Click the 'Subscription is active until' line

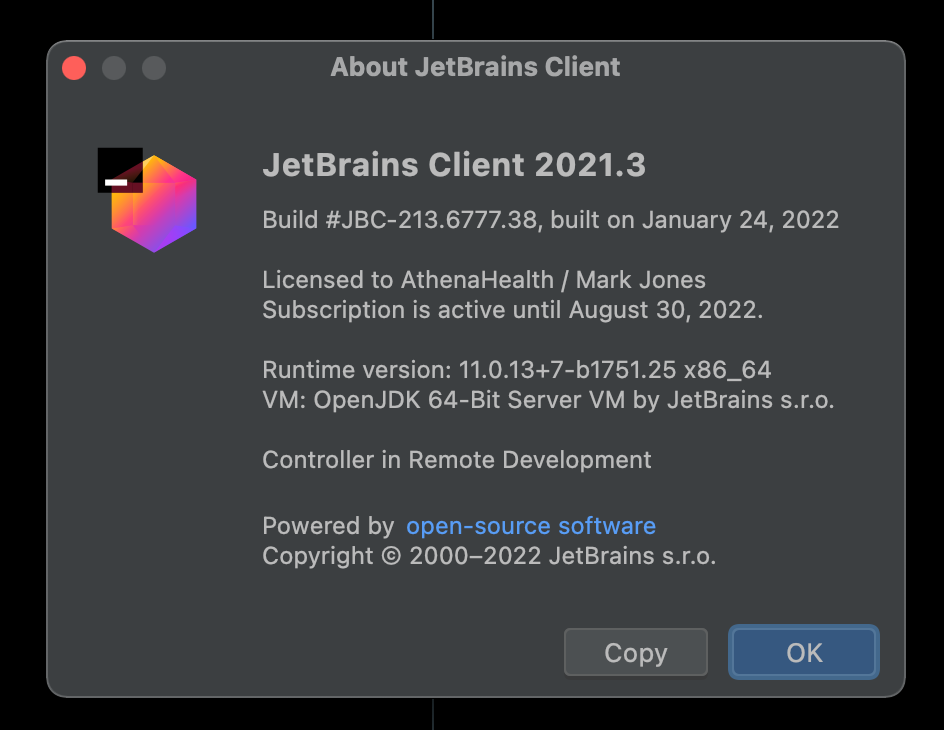tap(512, 310)
